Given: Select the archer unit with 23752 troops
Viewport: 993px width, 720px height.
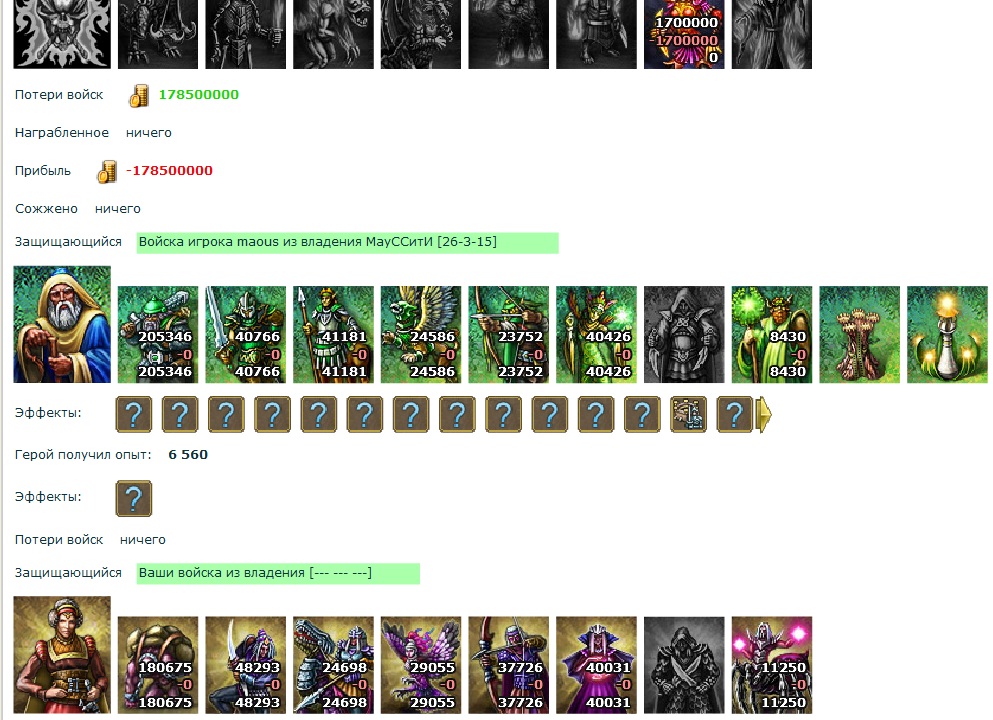Looking at the screenshot, I should point(509,334).
